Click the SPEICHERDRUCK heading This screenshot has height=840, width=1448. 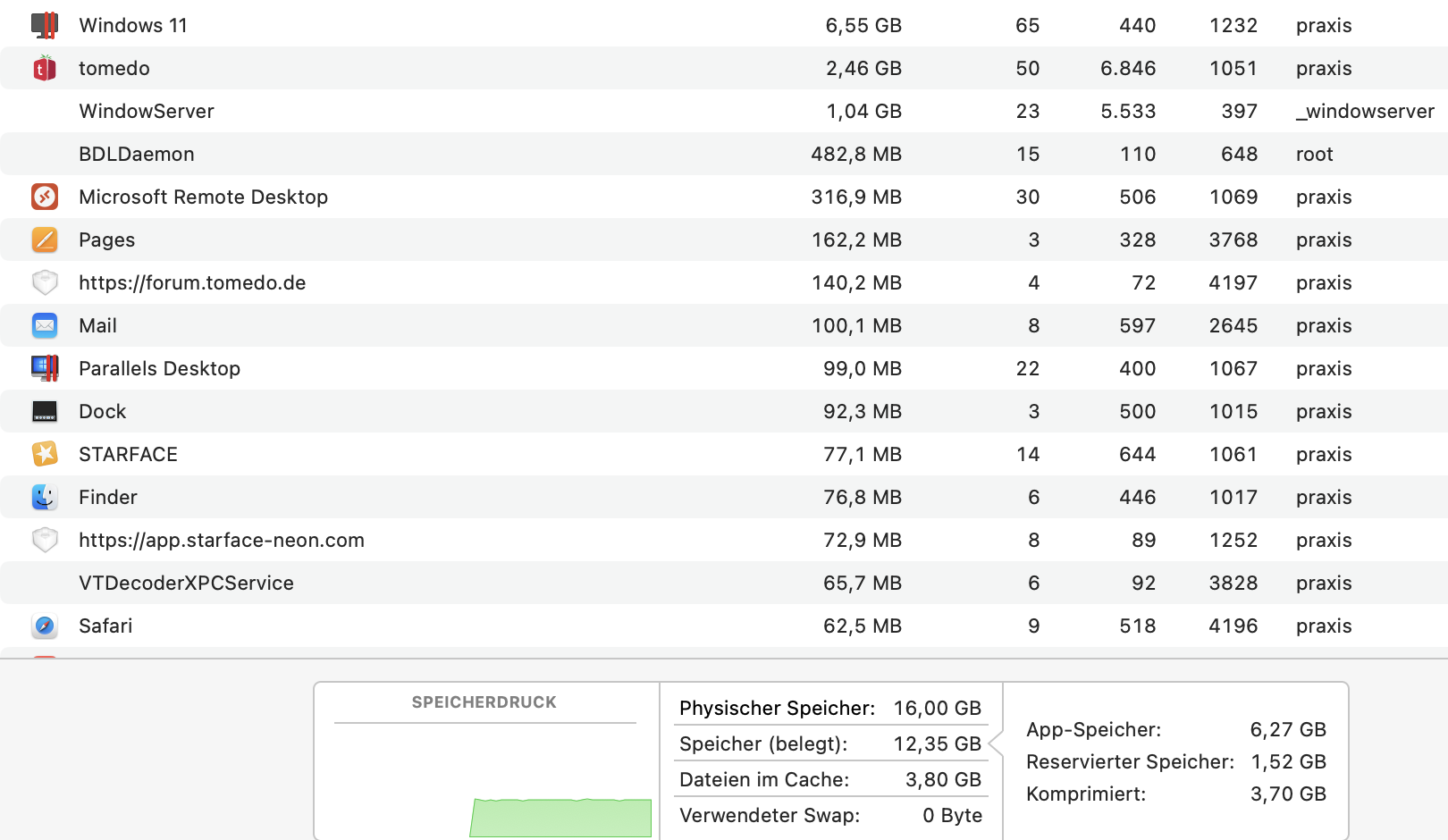point(484,702)
